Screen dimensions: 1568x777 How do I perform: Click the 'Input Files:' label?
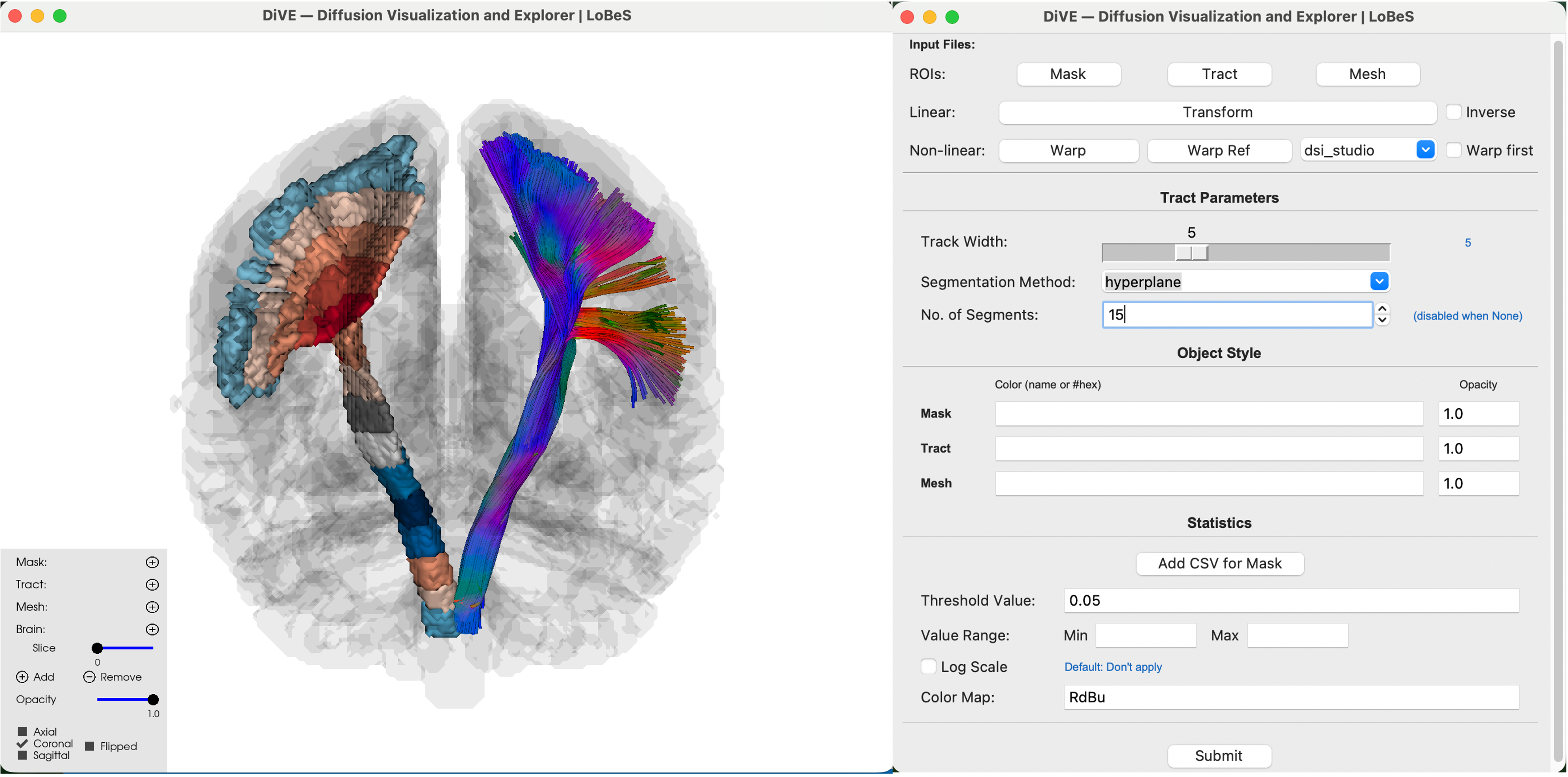click(942, 45)
